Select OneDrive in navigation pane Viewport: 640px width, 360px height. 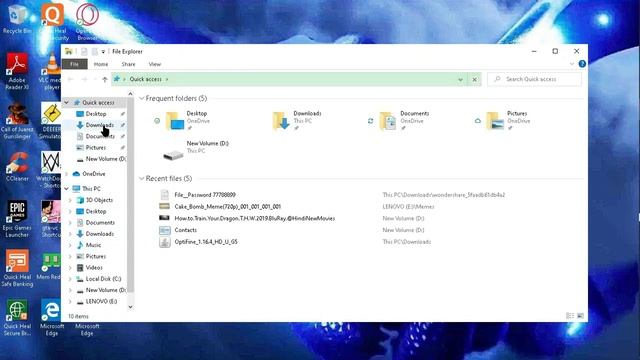pyautogui.click(x=94, y=174)
